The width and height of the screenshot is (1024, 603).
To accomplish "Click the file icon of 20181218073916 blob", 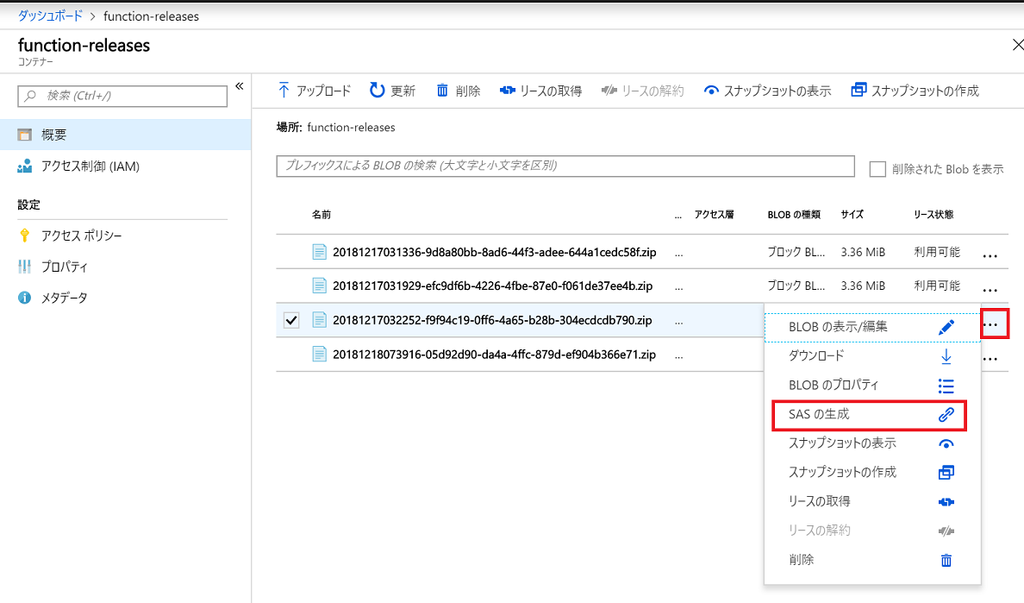I will 319,355.
